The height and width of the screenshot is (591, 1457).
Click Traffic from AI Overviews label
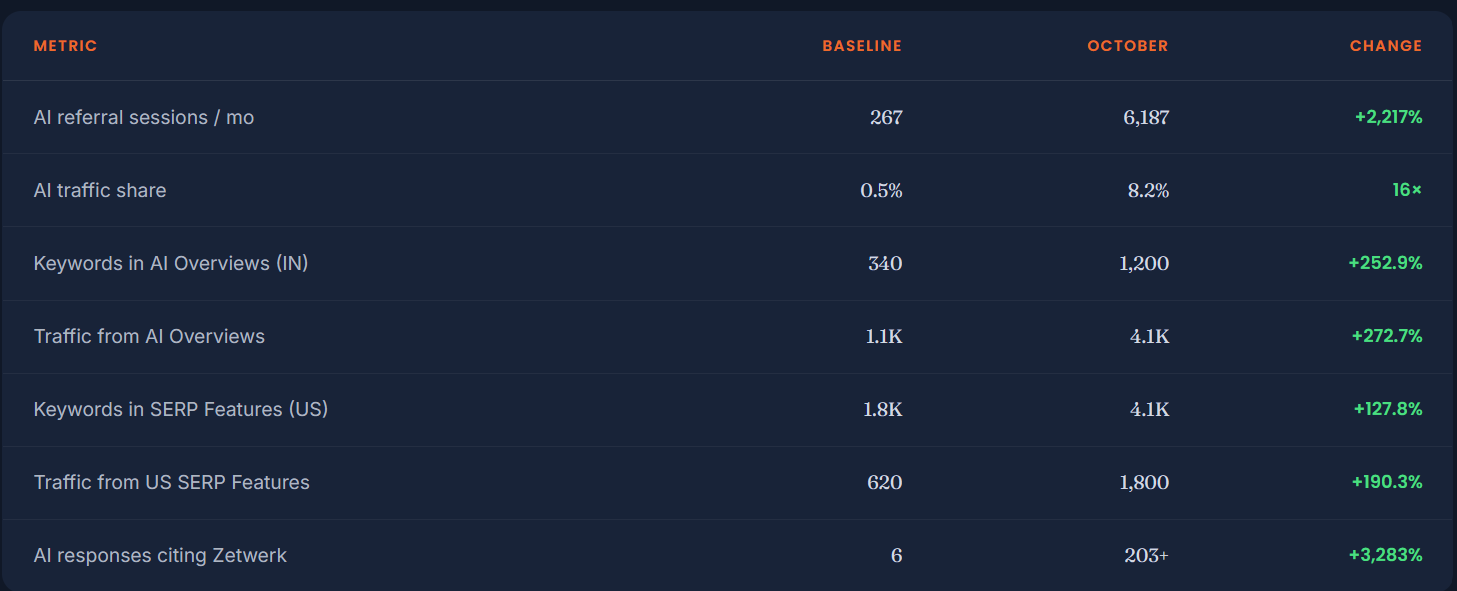click(149, 337)
